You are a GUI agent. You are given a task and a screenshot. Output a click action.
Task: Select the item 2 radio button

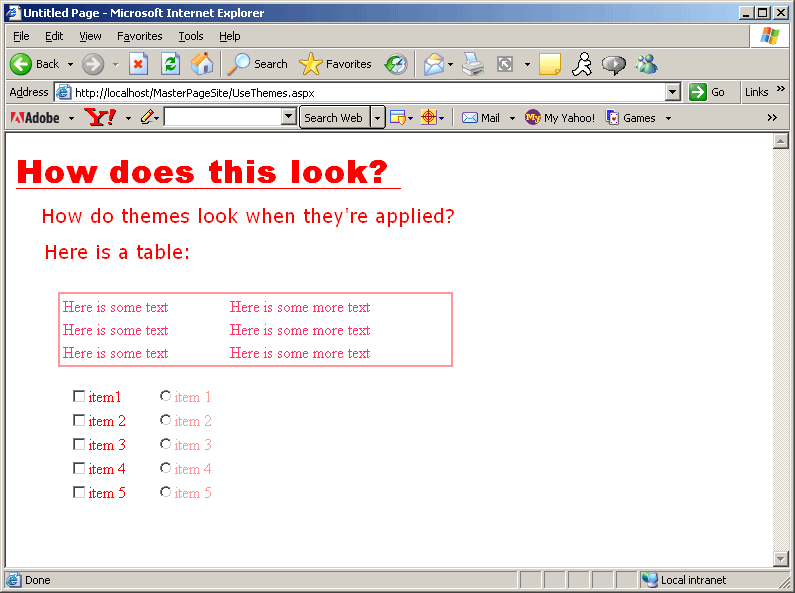(165, 421)
